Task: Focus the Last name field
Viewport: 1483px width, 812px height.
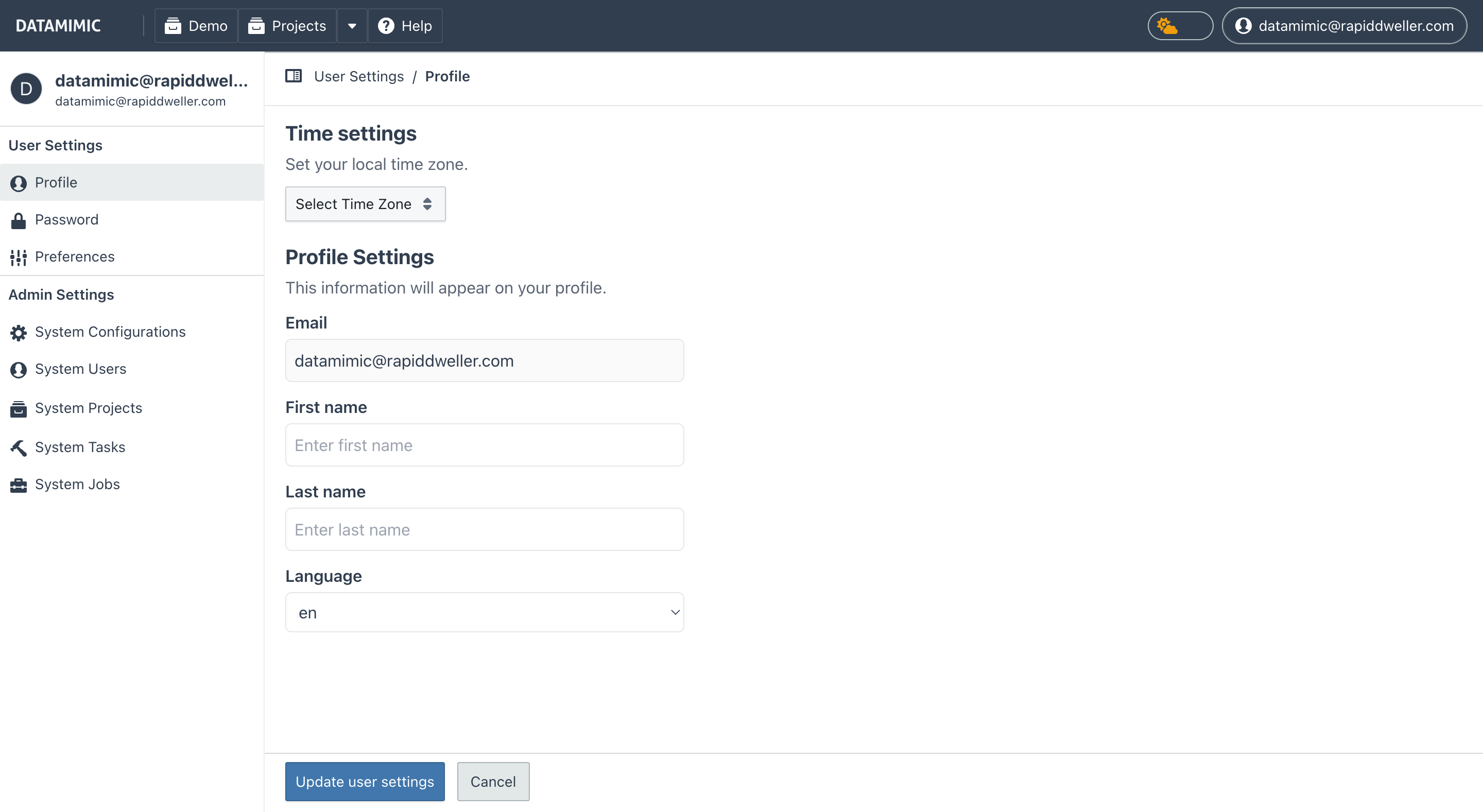Action: click(x=484, y=529)
